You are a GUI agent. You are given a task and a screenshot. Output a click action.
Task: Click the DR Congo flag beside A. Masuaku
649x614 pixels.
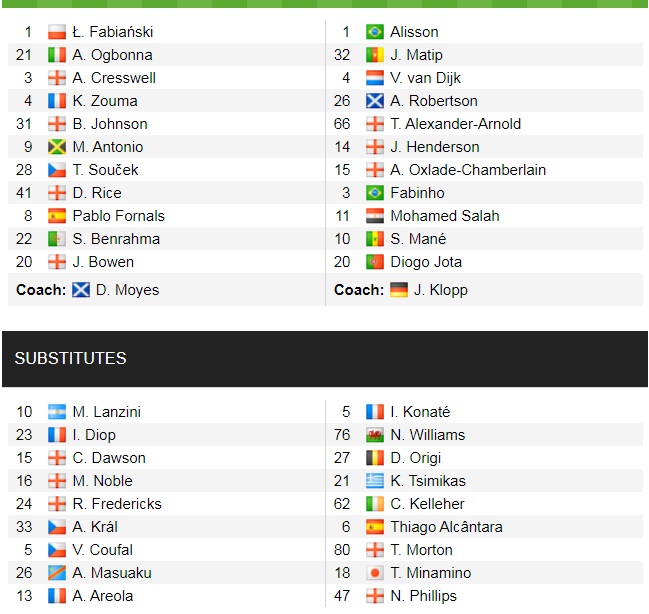tap(57, 573)
